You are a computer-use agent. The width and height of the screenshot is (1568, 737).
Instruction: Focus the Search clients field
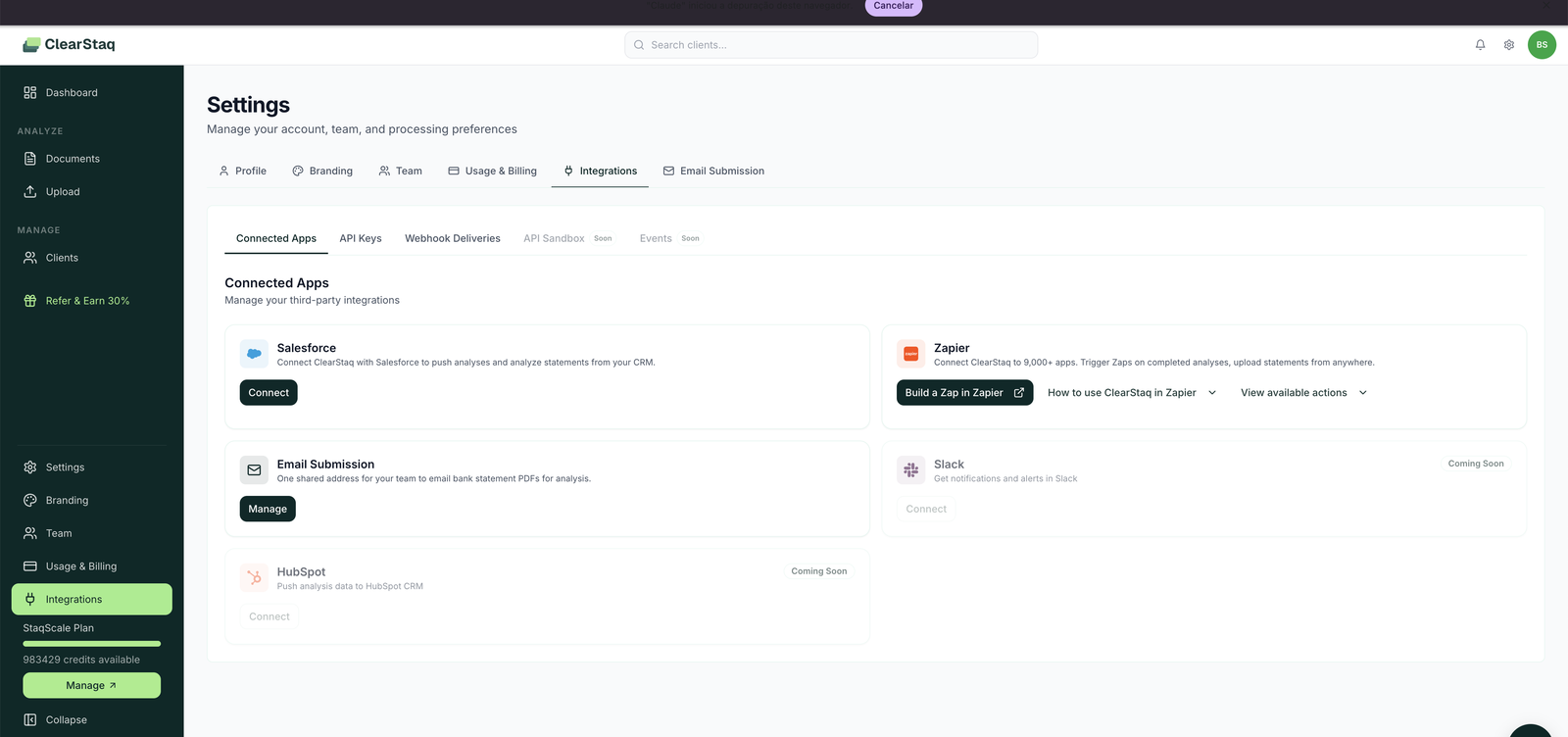[831, 45]
